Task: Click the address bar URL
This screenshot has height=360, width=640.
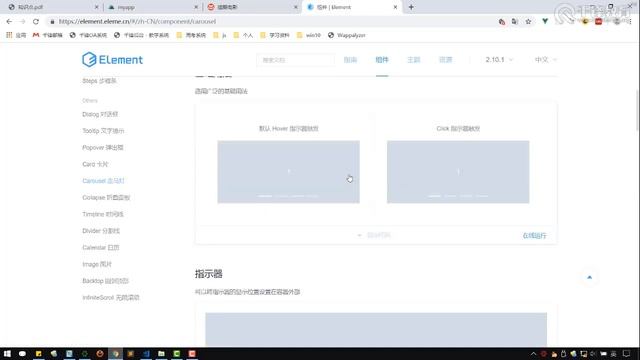Action: [x=137, y=21]
